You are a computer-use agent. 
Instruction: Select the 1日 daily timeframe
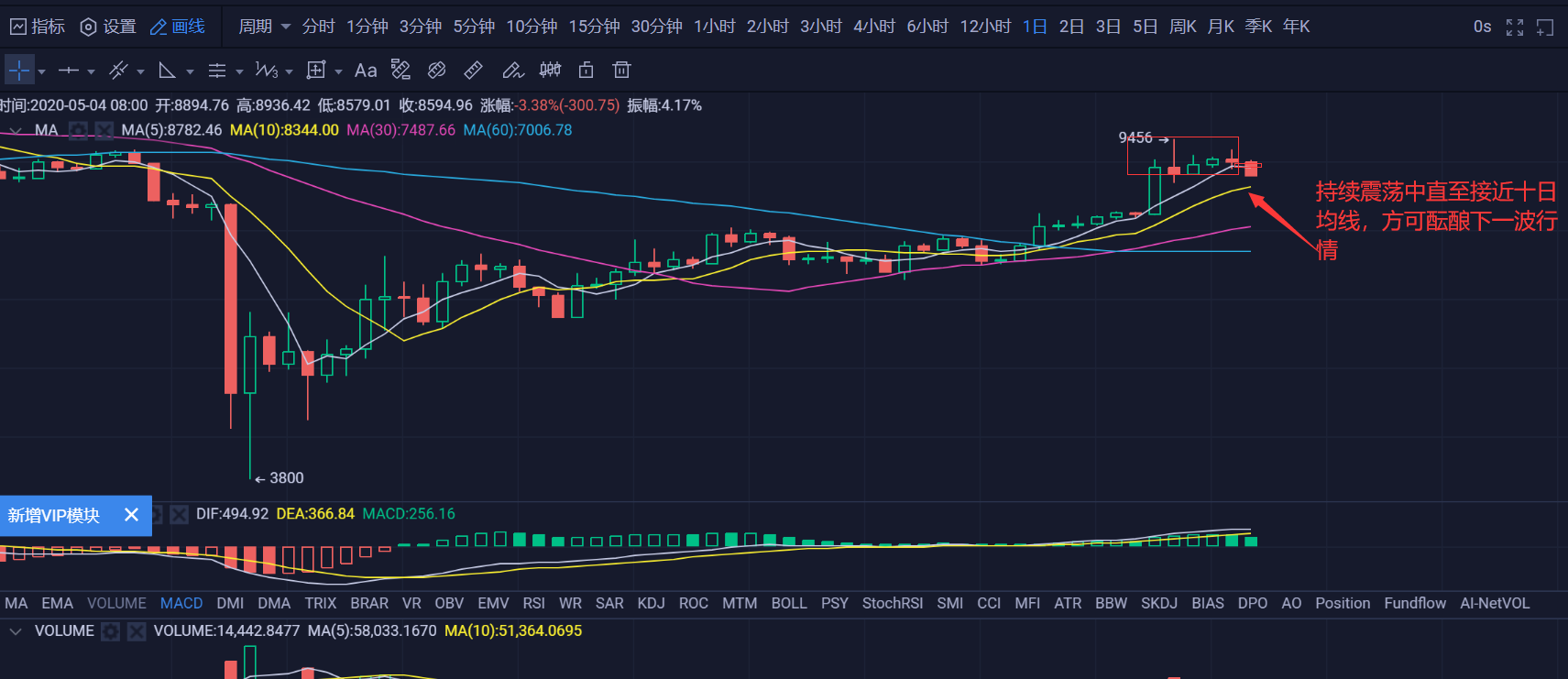(x=1035, y=27)
